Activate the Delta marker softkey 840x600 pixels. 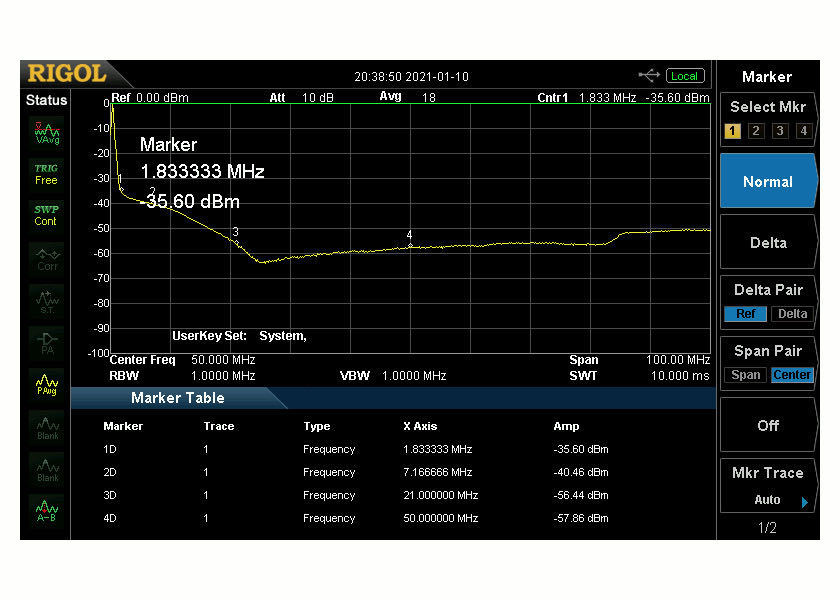tap(768, 242)
